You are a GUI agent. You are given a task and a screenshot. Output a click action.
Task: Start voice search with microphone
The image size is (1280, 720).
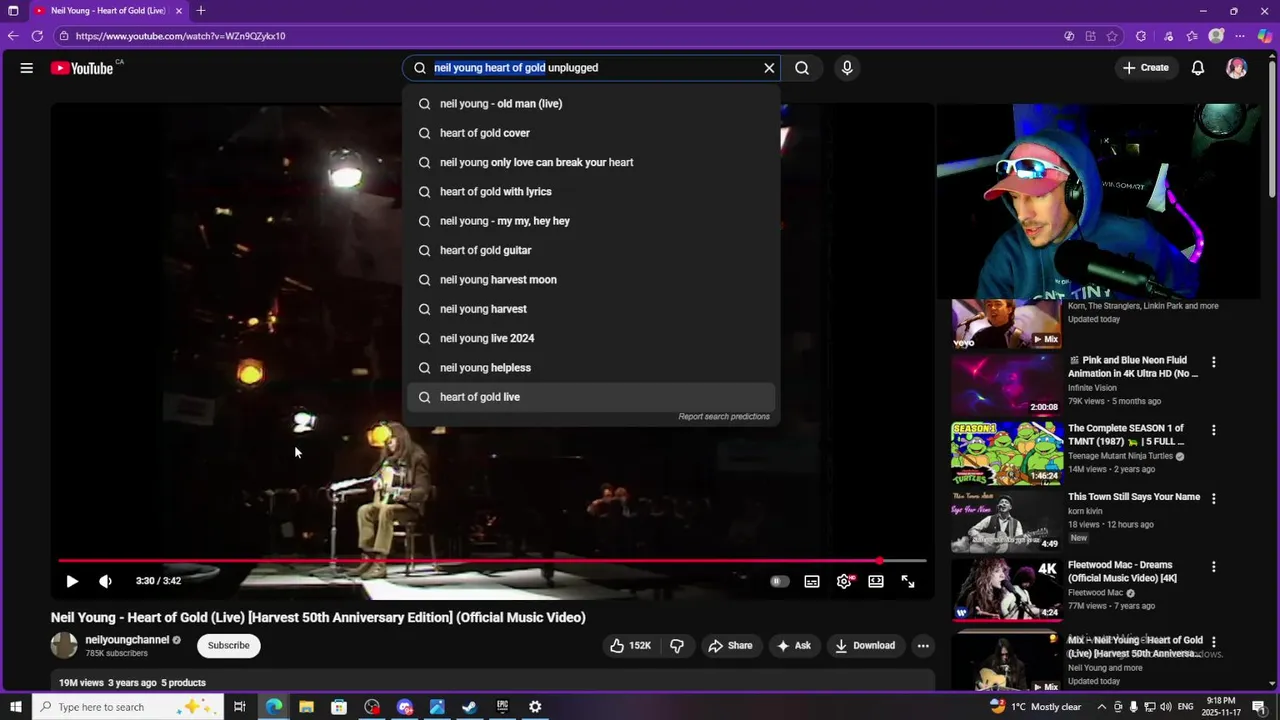click(847, 68)
